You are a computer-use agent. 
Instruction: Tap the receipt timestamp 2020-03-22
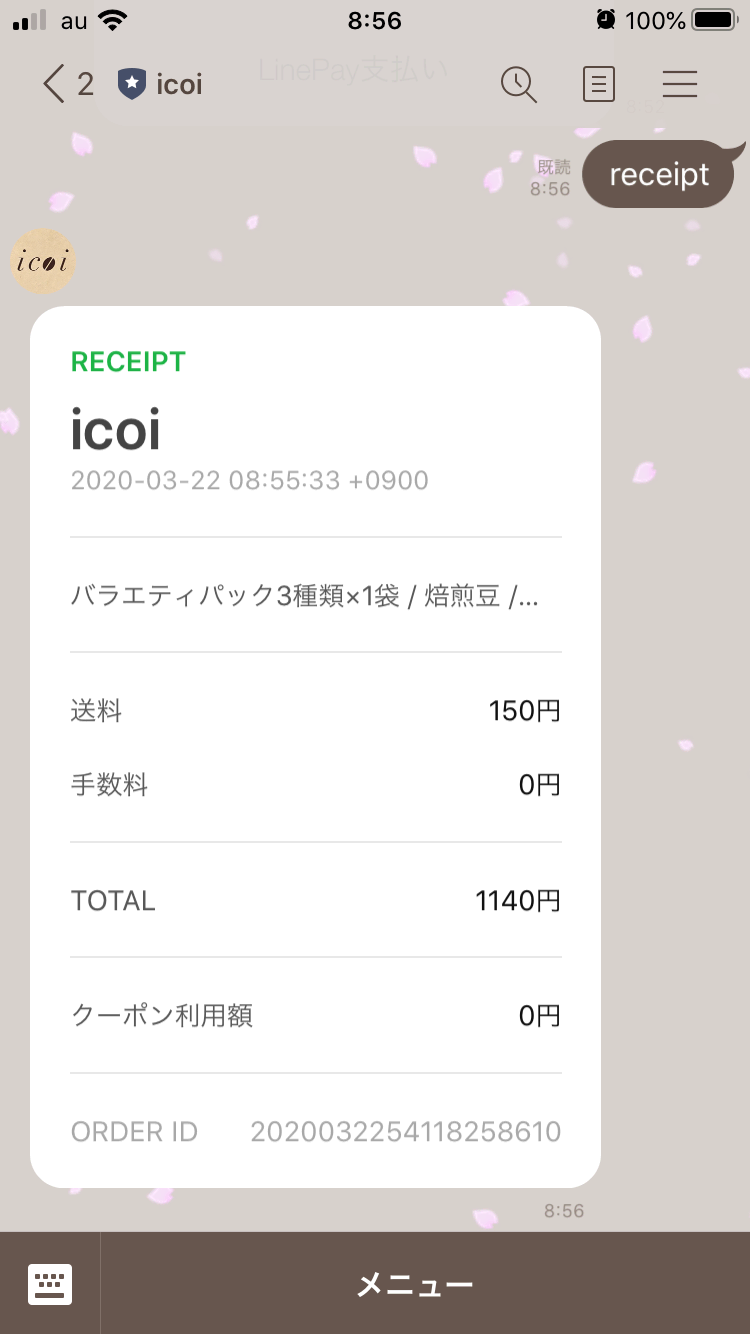249,481
